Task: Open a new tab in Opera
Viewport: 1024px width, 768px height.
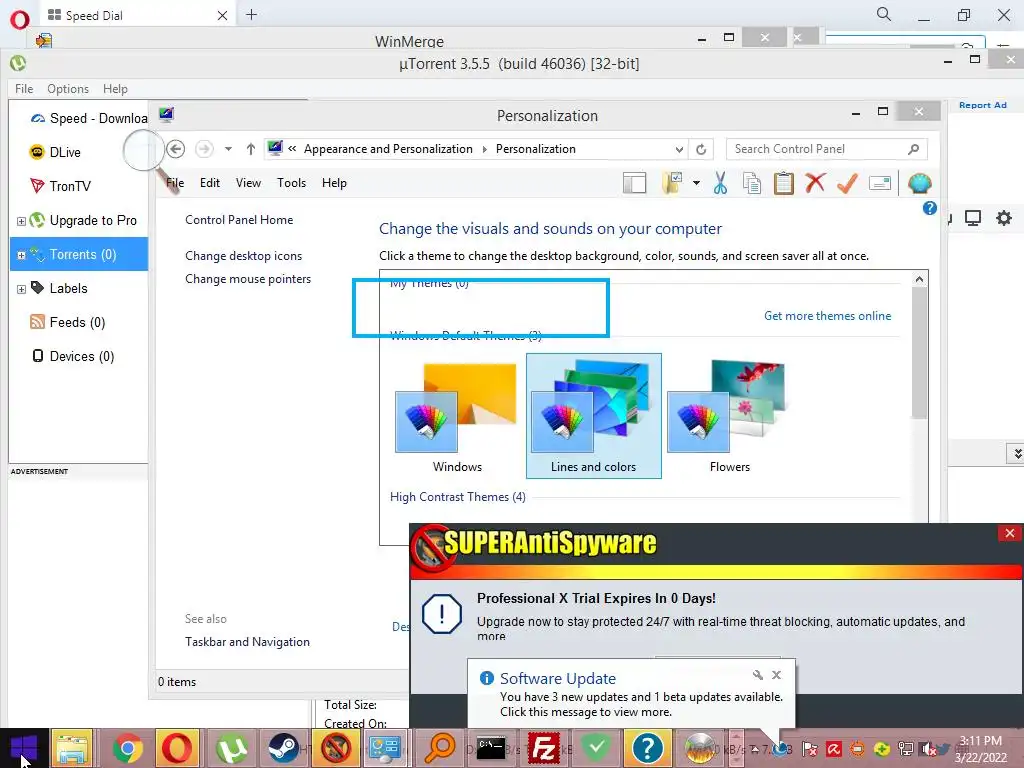Action: [251, 15]
